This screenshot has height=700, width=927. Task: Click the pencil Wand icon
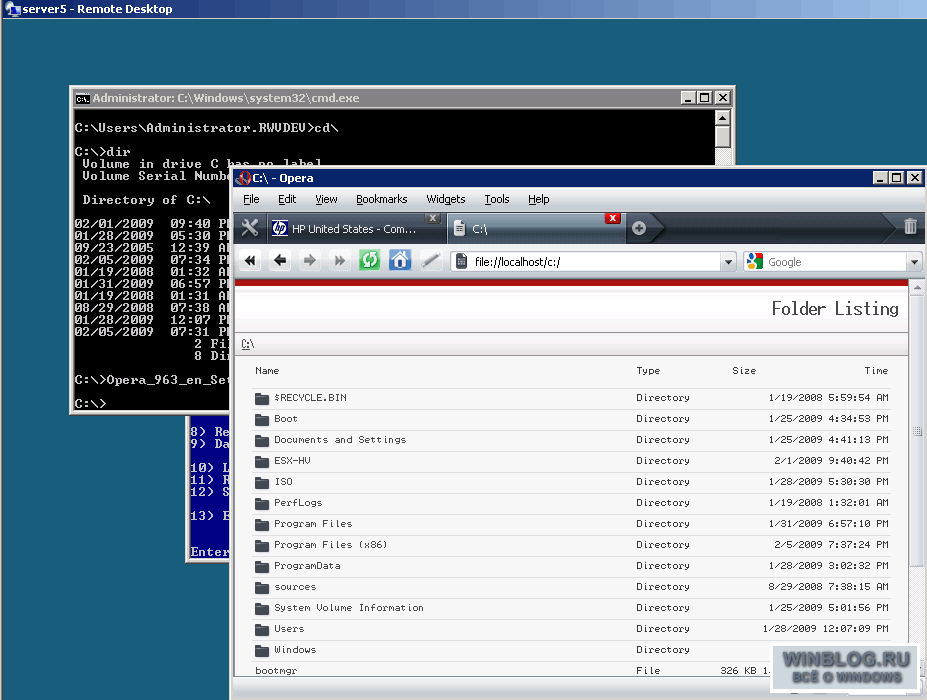tap(430, 260)
